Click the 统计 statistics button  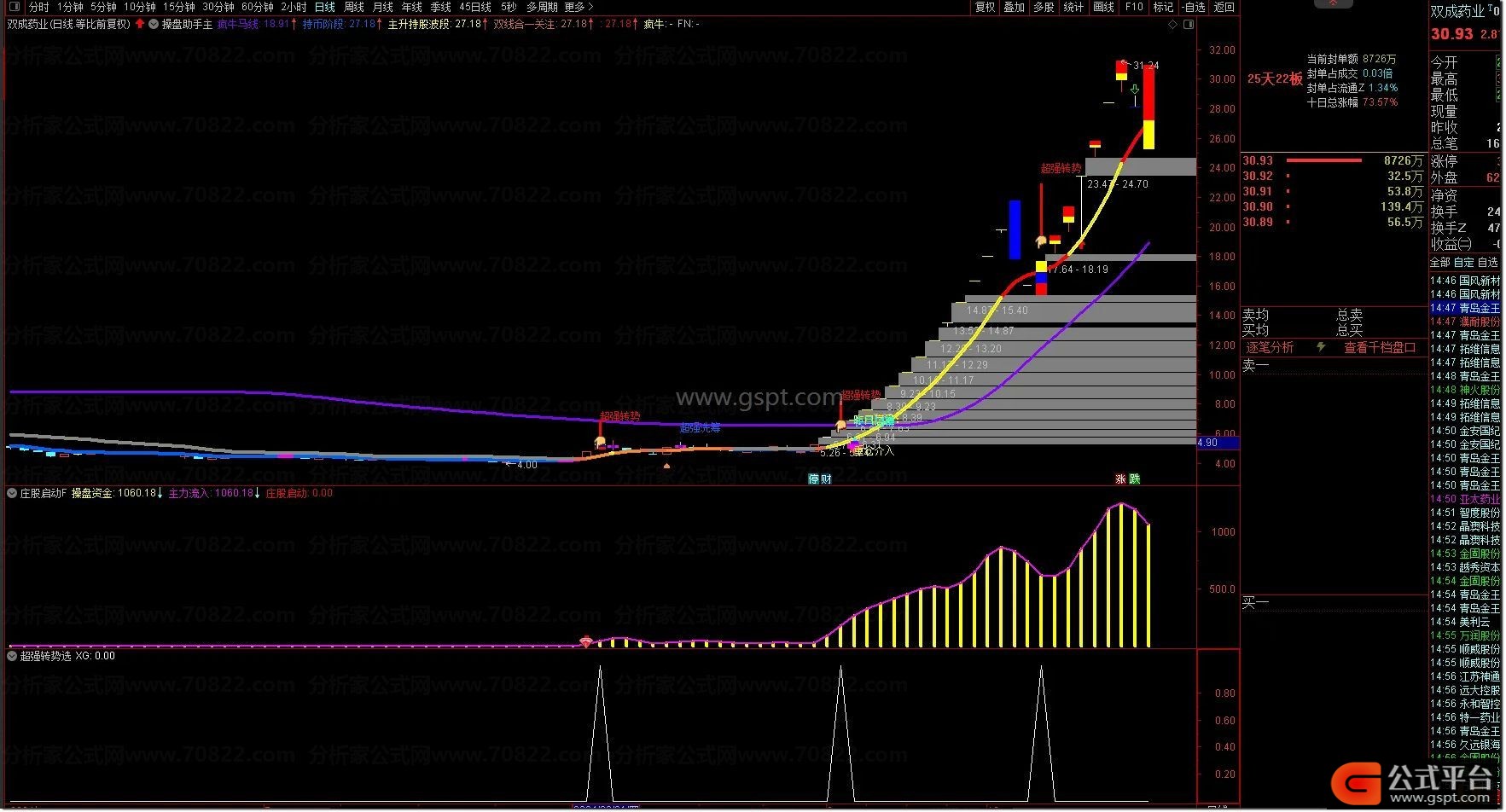tap(1073, 7)
